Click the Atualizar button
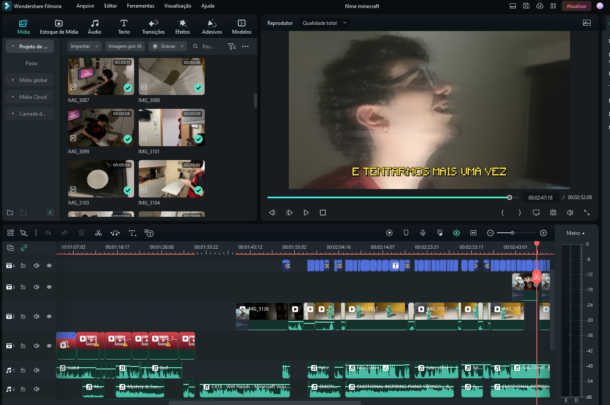The height and width of the screenshot is (405, 610). (x=576, y=6)
